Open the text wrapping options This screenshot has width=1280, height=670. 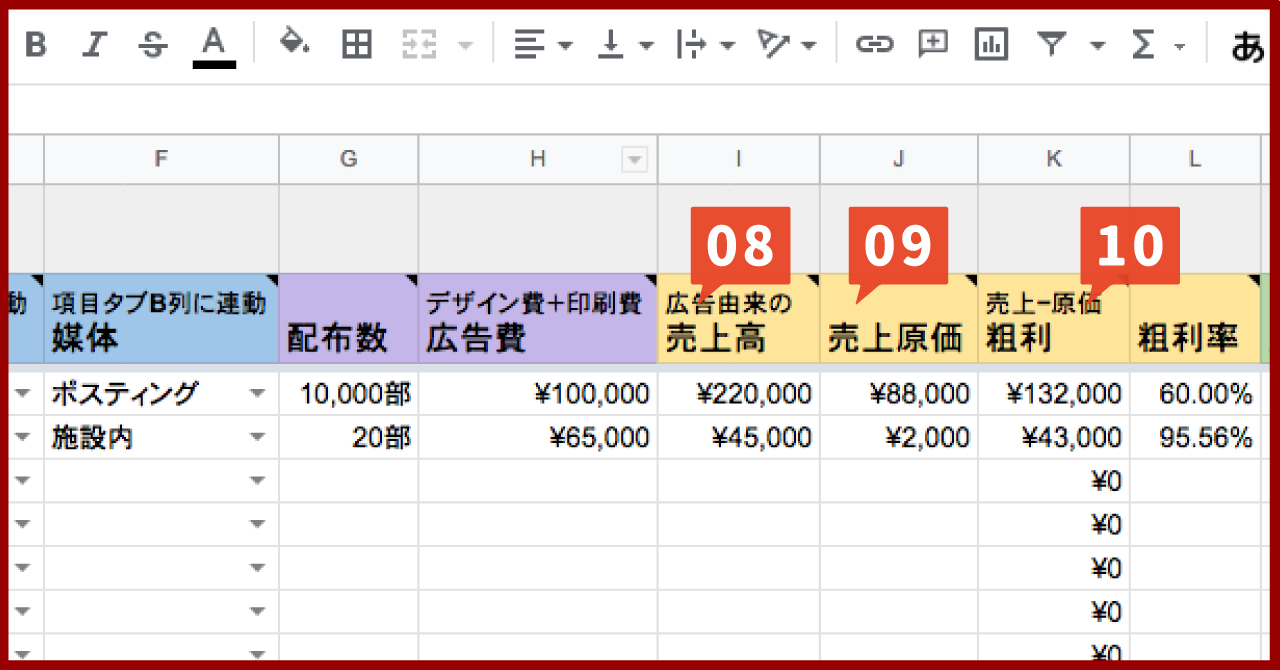(705, 45)
